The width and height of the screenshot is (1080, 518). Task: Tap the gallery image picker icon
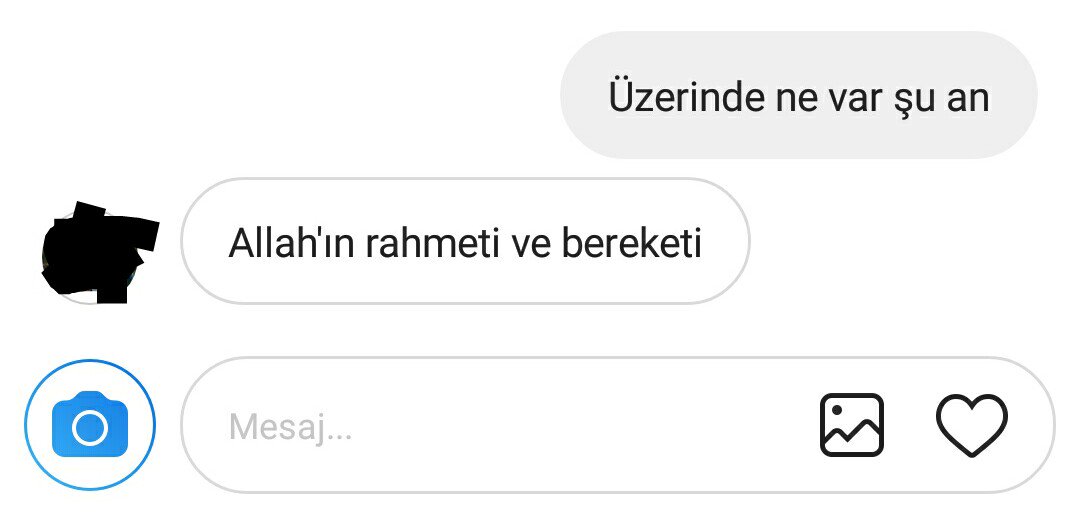pos(851,425)
